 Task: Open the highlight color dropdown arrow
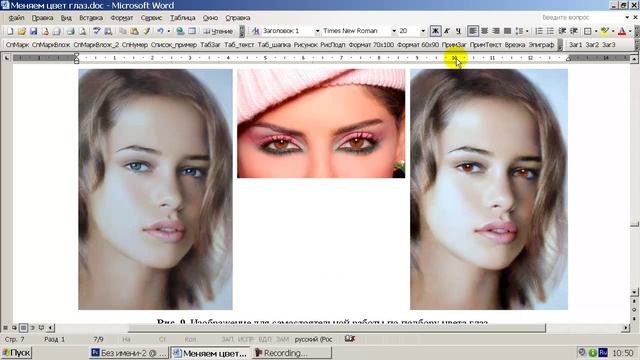[x=613, y=31]
